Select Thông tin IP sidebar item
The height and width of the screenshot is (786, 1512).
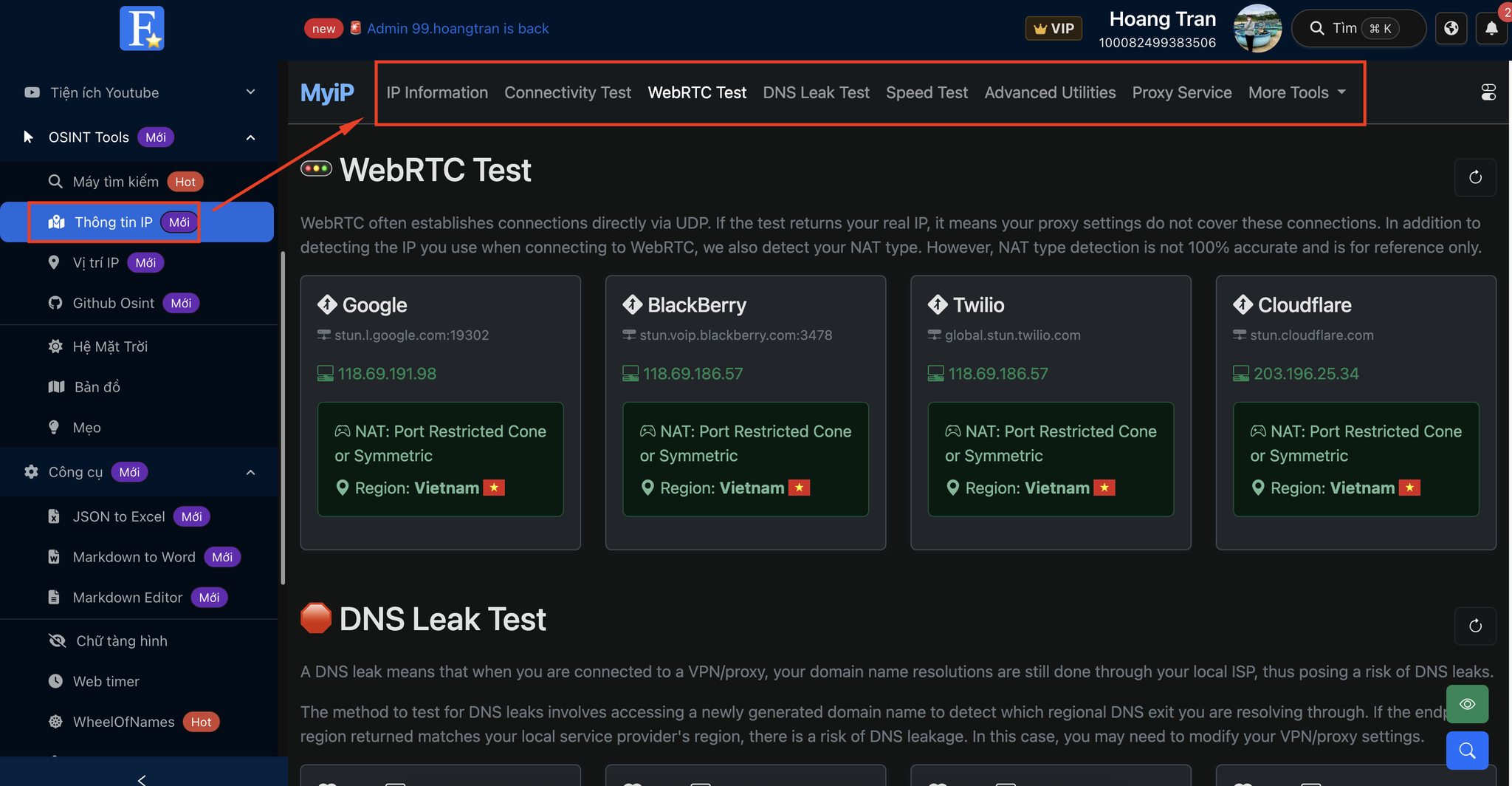click(137, 222)
